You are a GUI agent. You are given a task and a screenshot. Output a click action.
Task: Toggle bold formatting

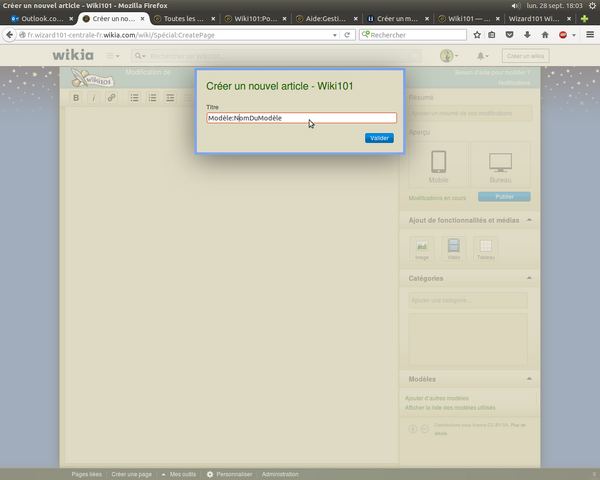(x=76, y=98)
